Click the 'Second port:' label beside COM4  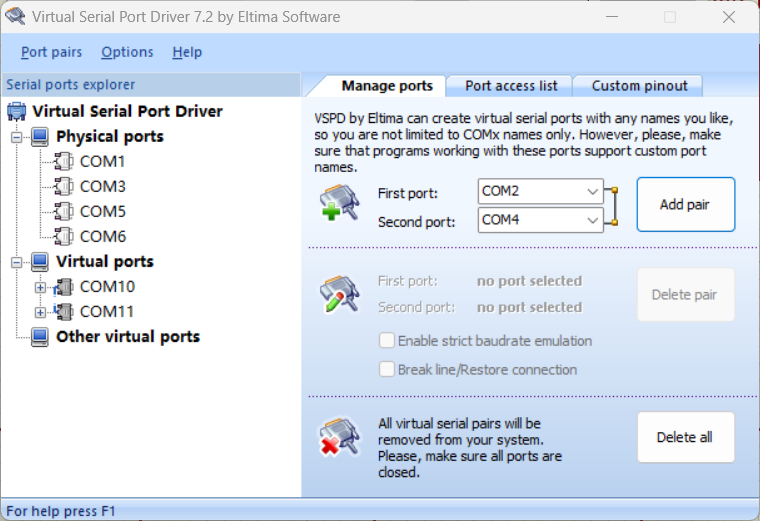[416, 222]
